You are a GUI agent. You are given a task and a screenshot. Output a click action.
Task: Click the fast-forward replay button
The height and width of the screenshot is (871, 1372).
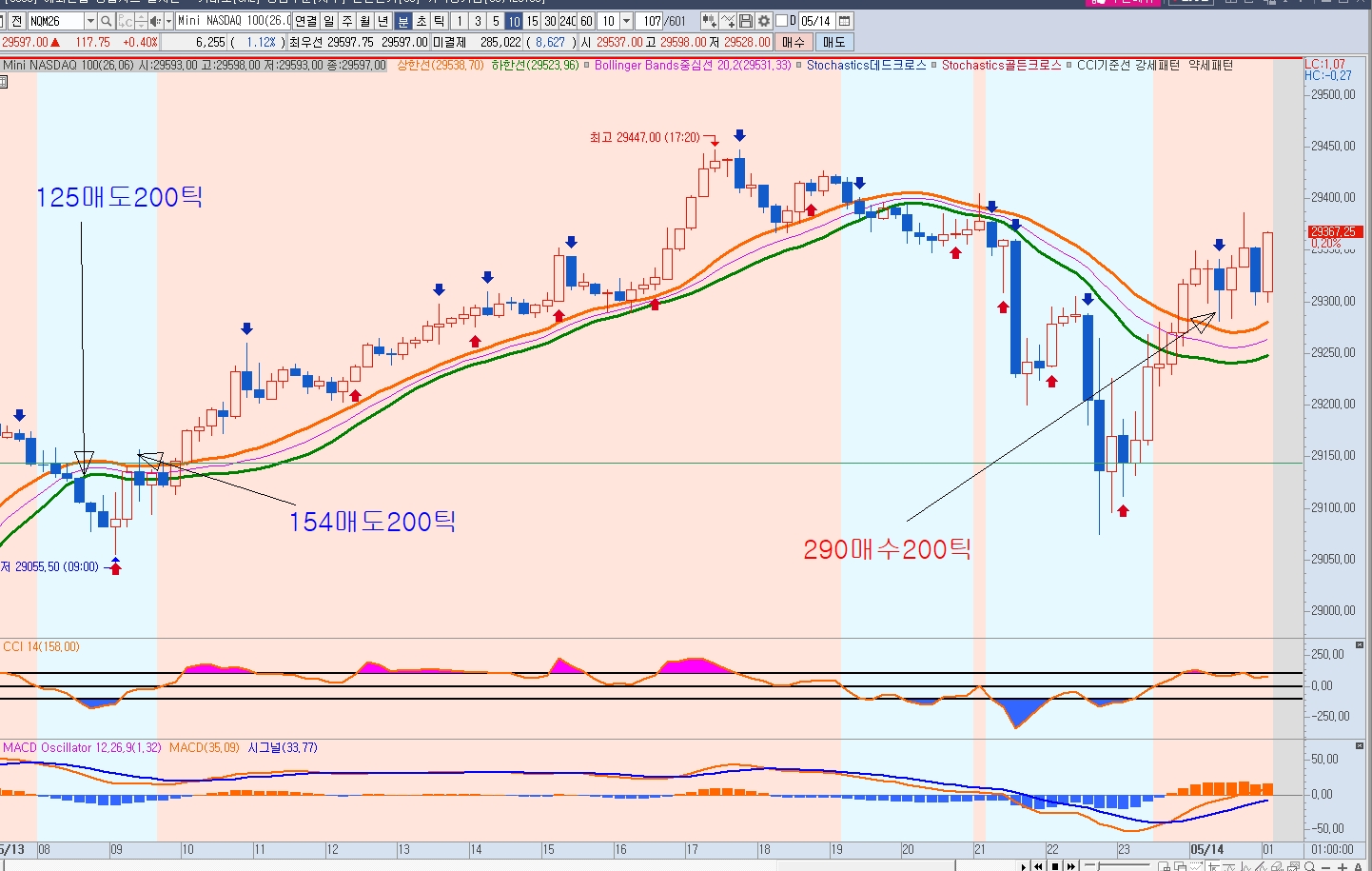[1071, 866]
